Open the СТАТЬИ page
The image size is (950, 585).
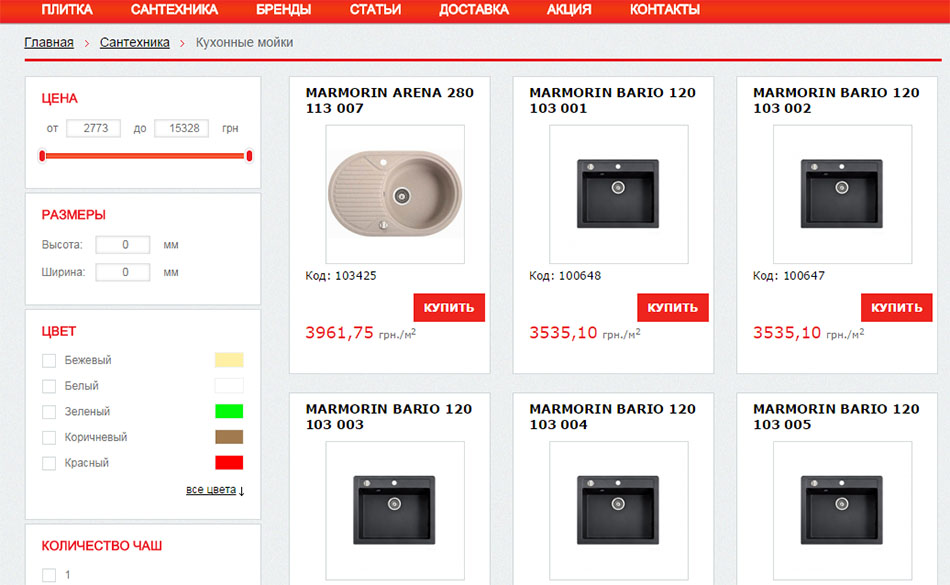click(375, 10)
